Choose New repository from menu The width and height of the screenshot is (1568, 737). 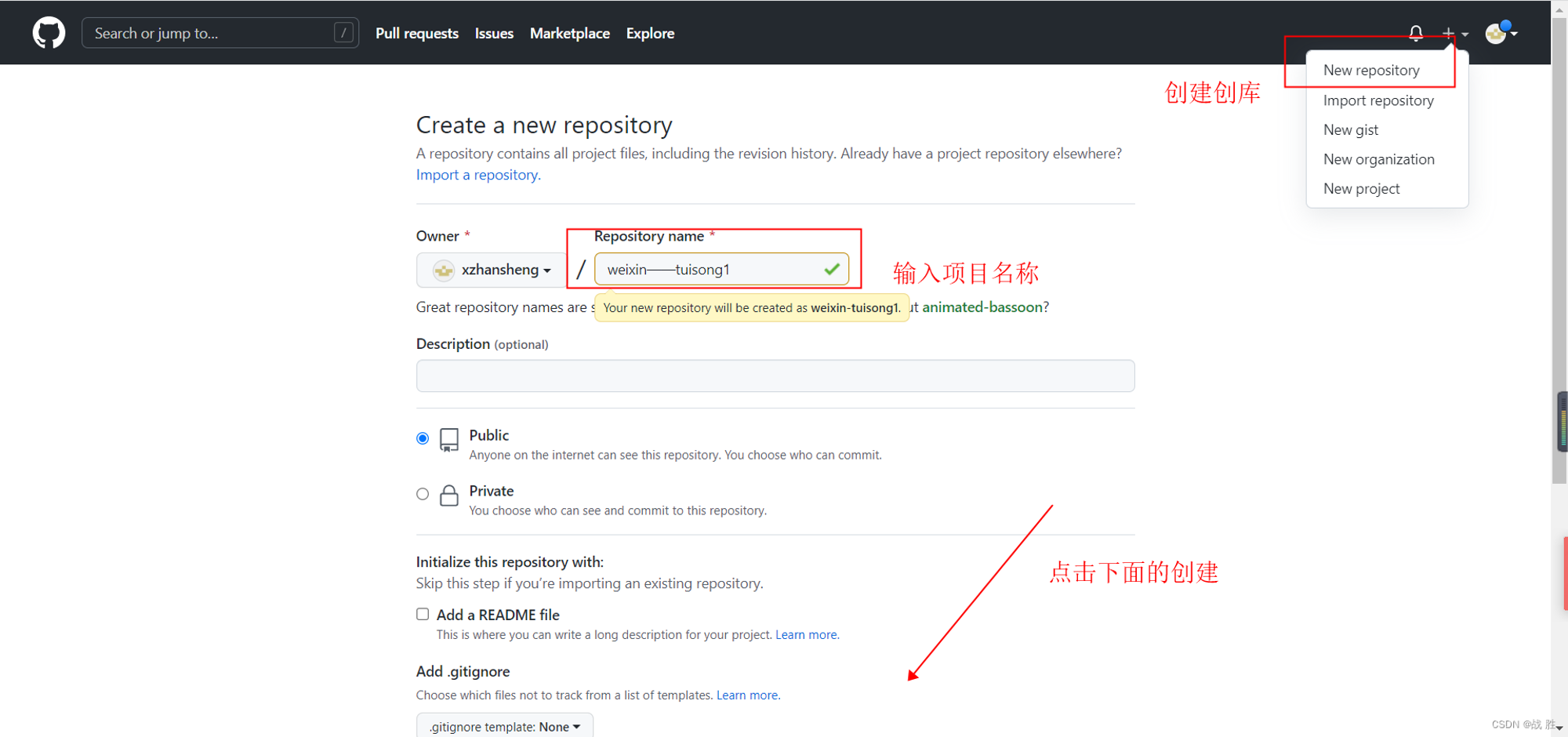click(x=1371, y=71)
